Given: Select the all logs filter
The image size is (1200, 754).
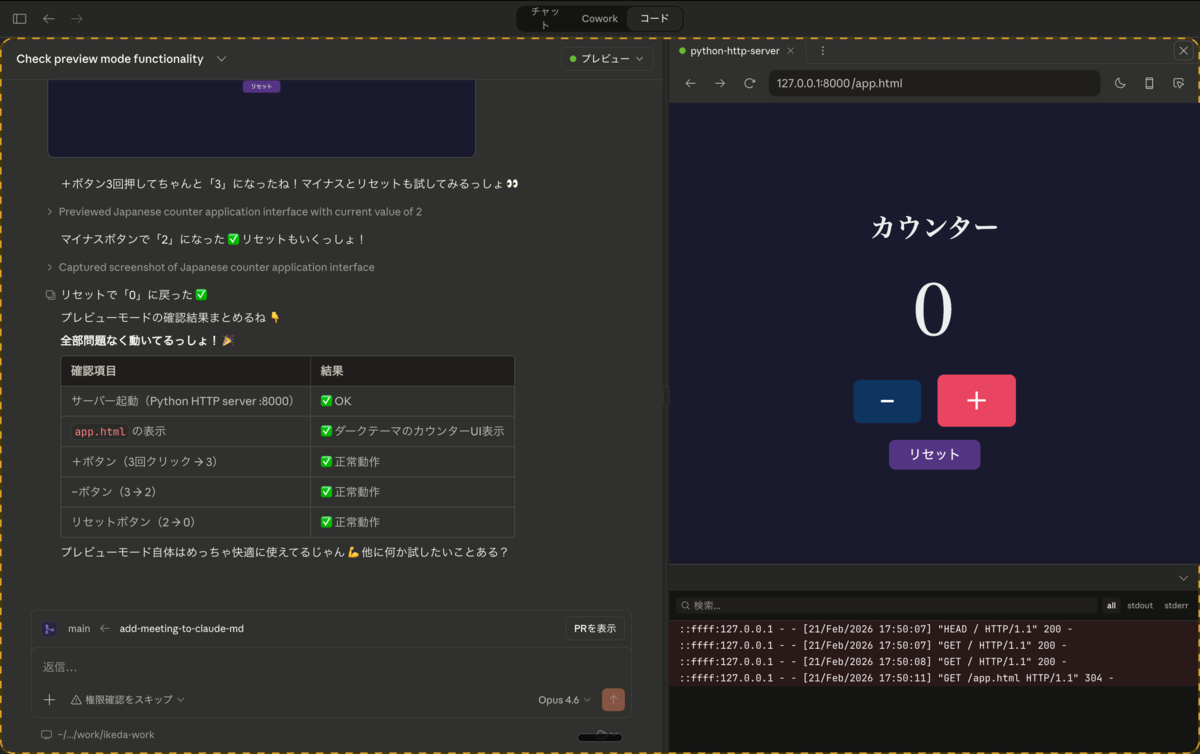Looking at the screenshot, I should (x=1111, y=605).
